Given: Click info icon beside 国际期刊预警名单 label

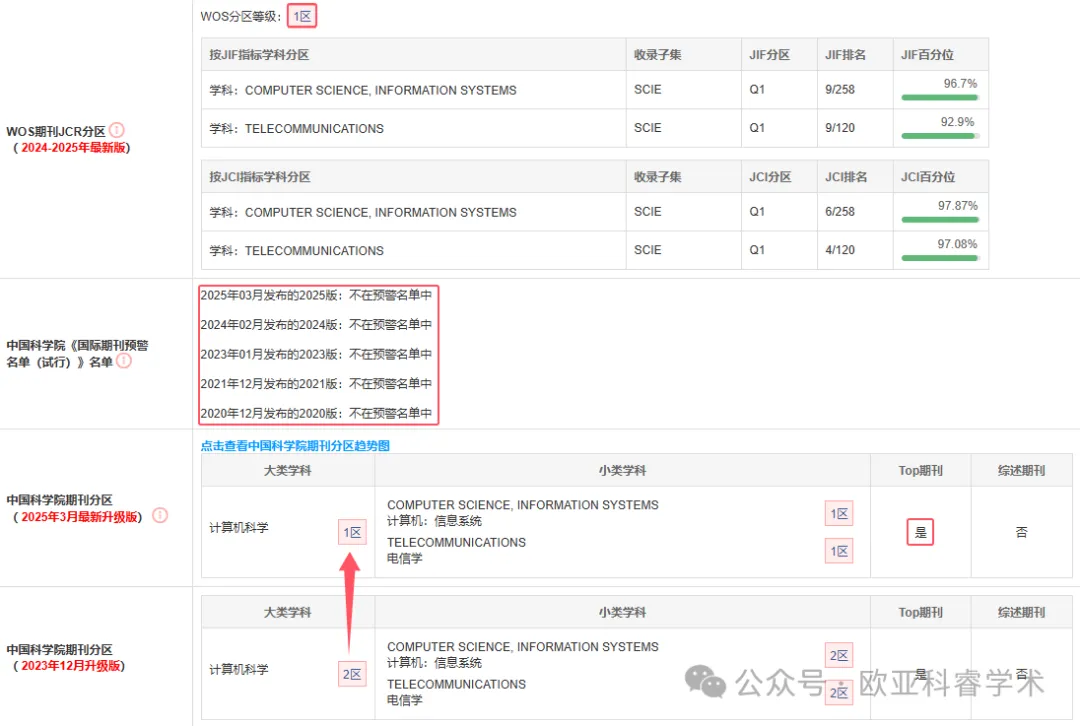Looking at the screenshot, I should [x=124, y=361].
